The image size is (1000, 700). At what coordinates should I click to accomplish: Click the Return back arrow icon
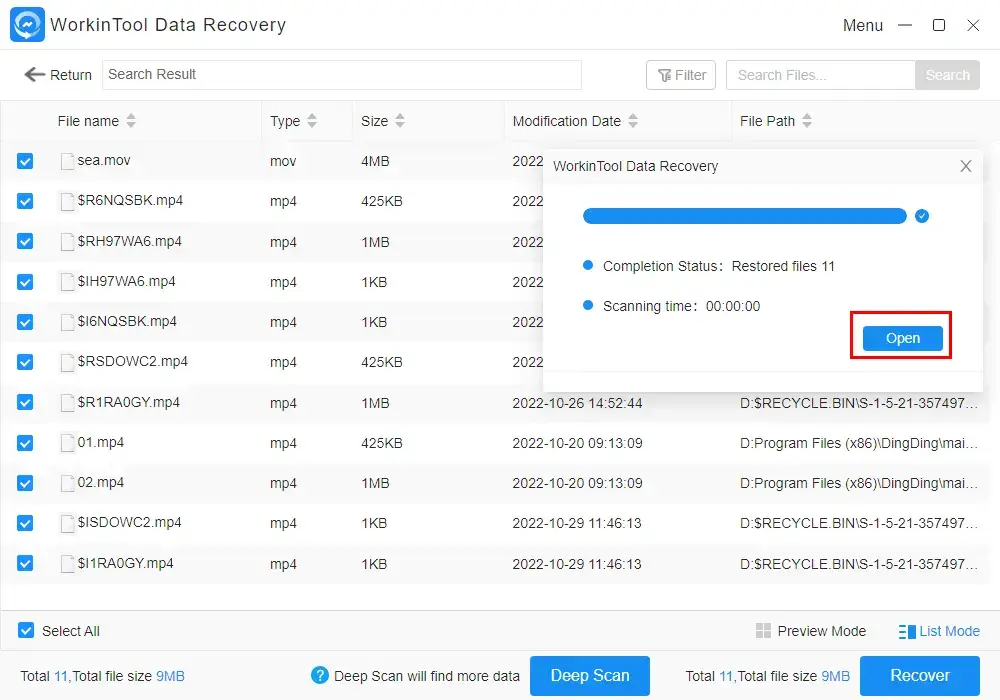(x=34, y=75)
